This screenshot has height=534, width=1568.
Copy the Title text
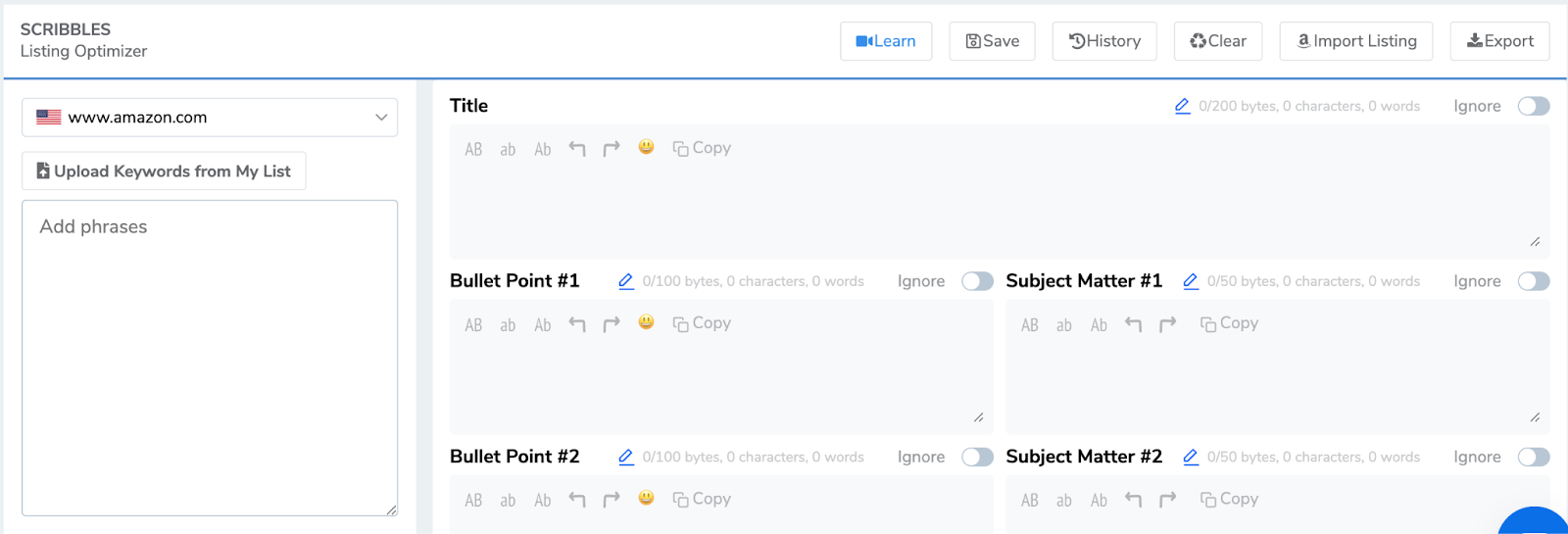702,148
